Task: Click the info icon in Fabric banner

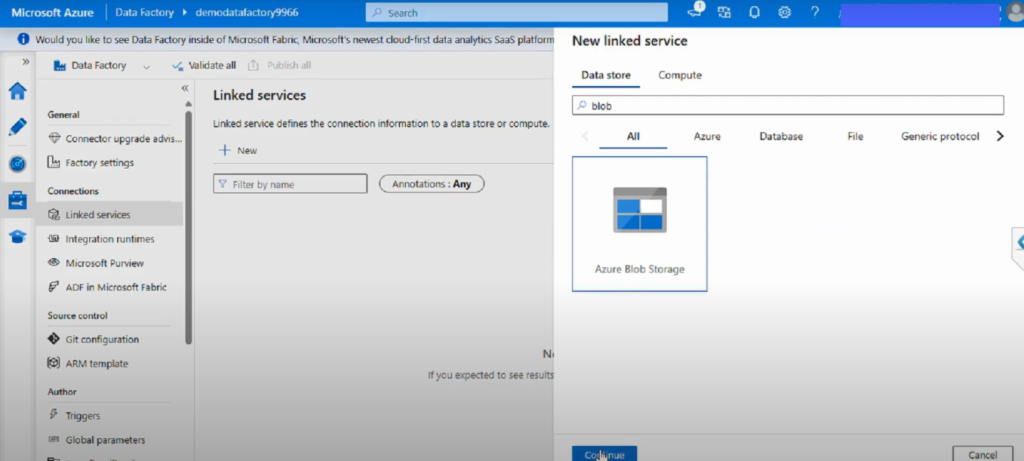Action: (x=24, y=39)
